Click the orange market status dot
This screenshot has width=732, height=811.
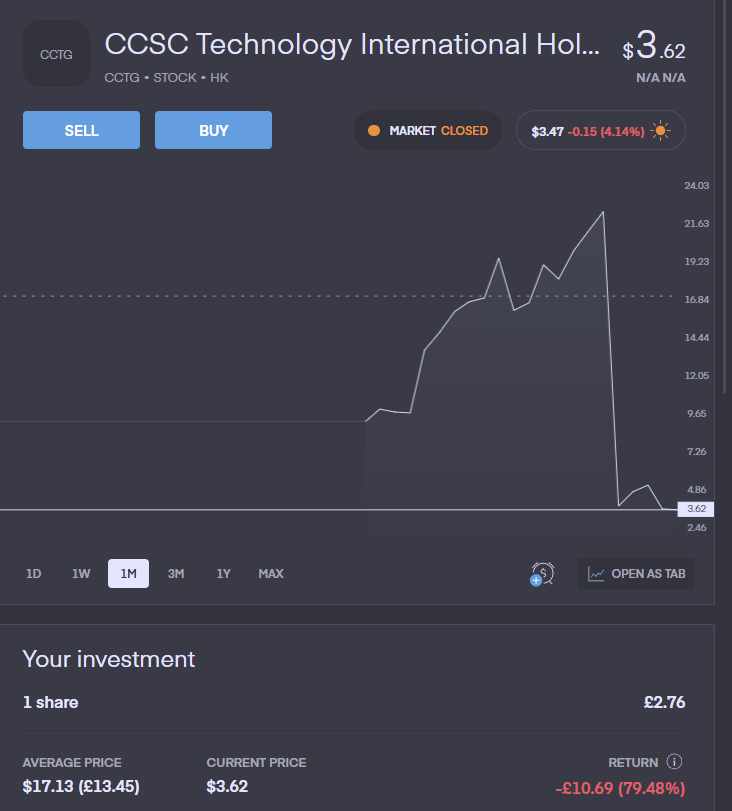pyautogui.click(x=374, y=131)
